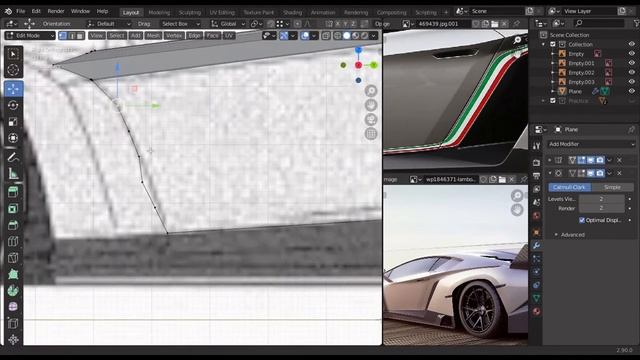The image size is (640, 360).
Task: Select the Inset Faces tool
Action: pos(13,209)
